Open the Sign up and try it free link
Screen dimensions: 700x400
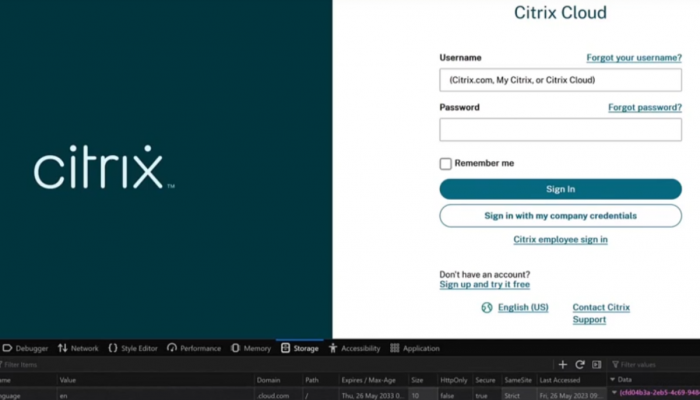[485, 285]
